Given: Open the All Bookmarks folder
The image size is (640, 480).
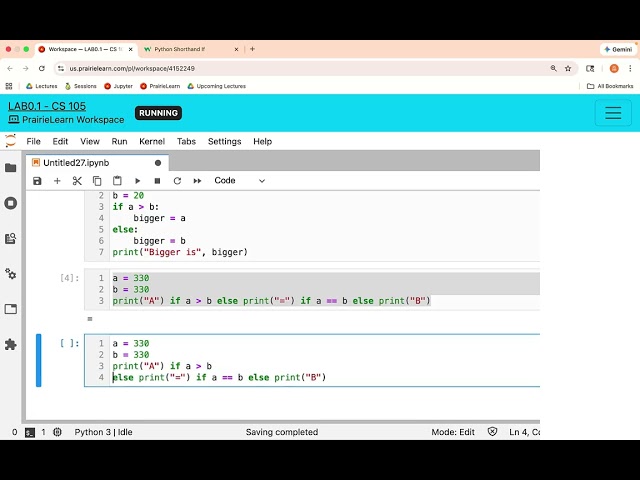Looking at the screenshot, I should [610, 86].
